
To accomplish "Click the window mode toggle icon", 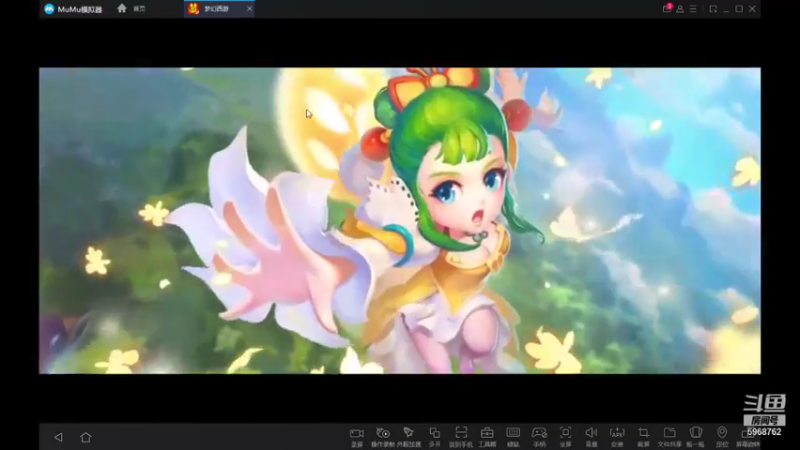I will (713, 9).
